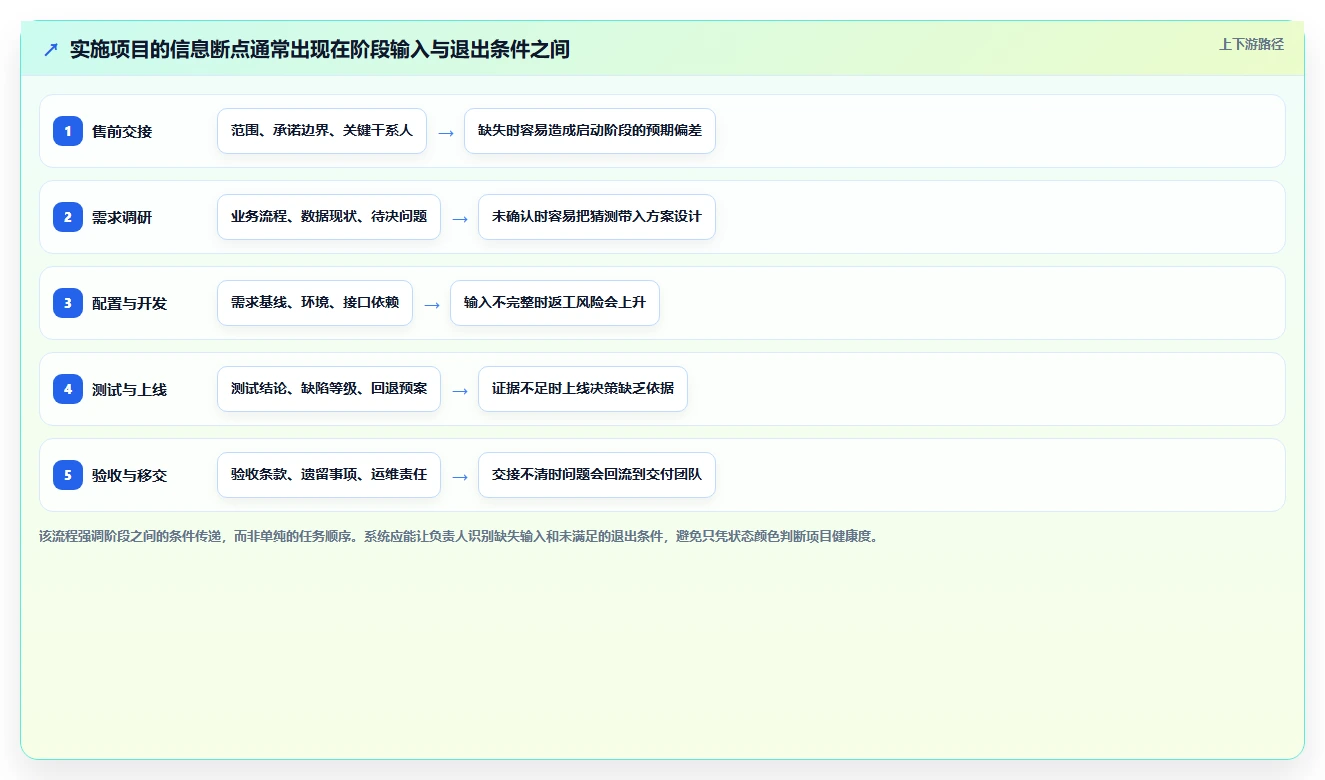This screenshot has height=780, width=1325.
Task: Click the 未确认时容易把猜测带入方案设计 chip
Action: click(x=597, y=217)
